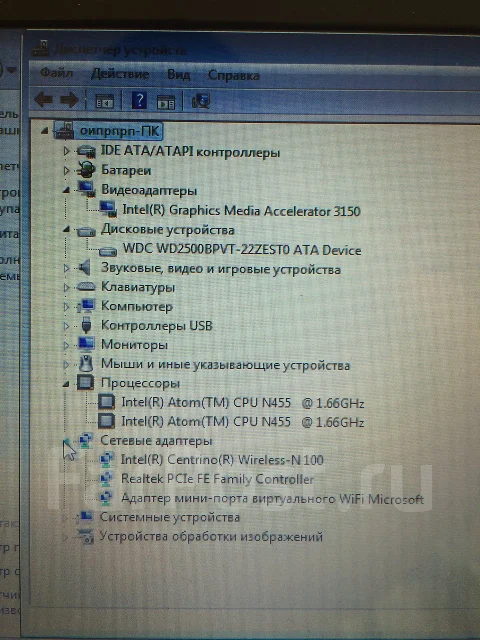The image size is (480, 640).
Task: Select WDC WD2500BPVT-22ZEST0 ATA Device
Action: [242, 249]
